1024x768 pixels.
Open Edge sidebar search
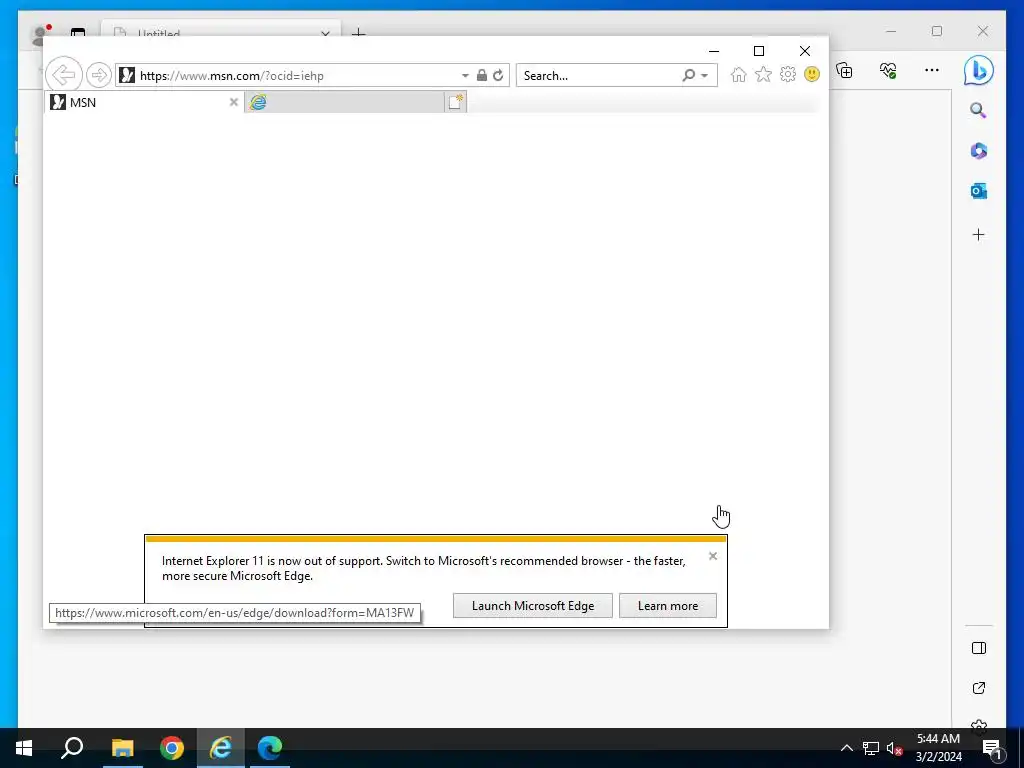[978, 110]
